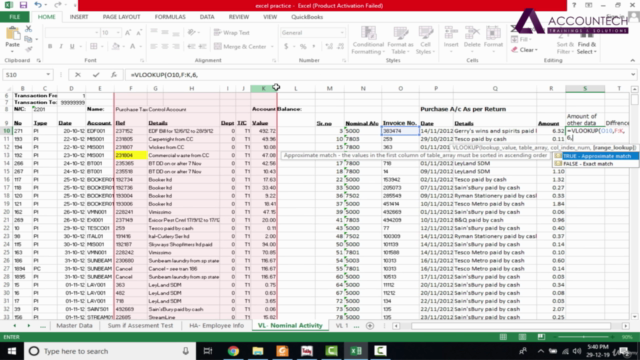Open the FILE tab
The height and width of the screenshot is (360, 640).
tap(14, 17)
